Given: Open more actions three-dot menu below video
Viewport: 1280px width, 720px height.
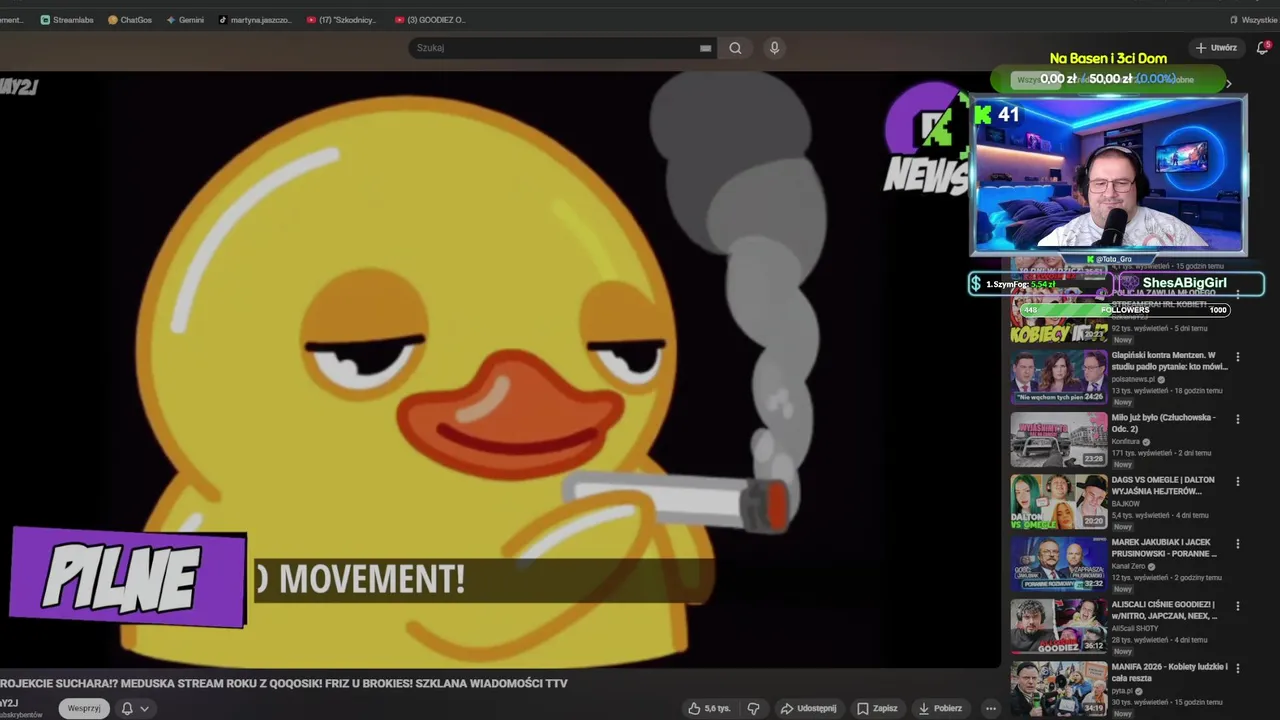Looking at the screenshot, I should [991, 708].
